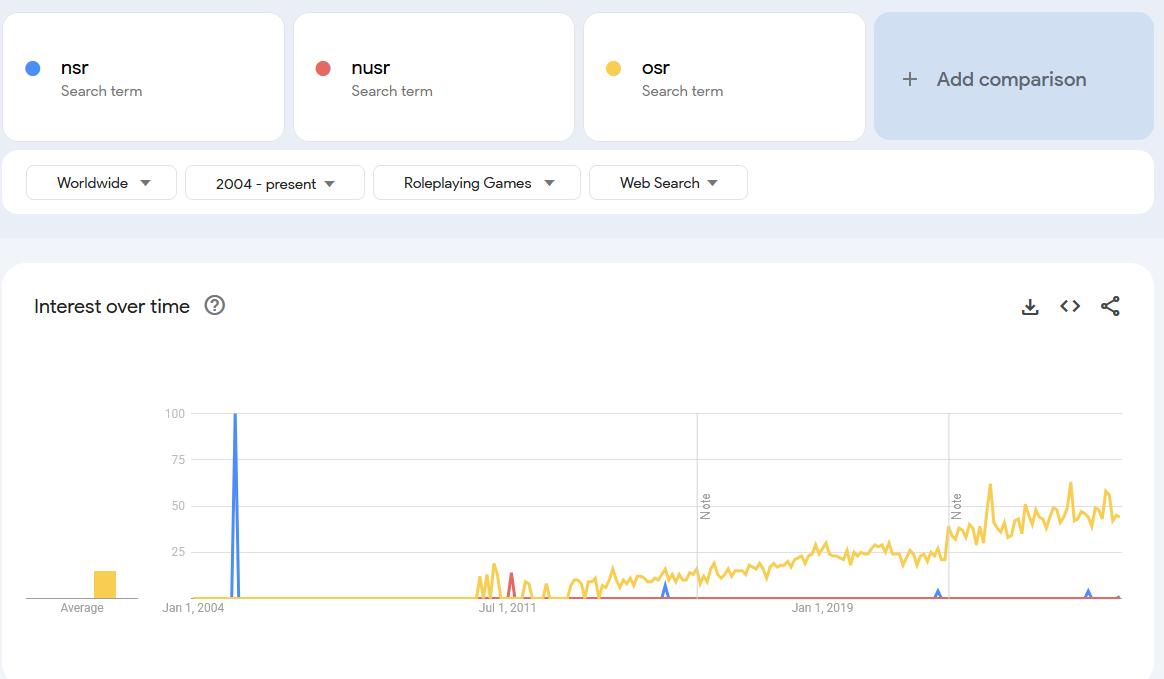Click the 75 y-axis label
The width and height of the screenshot is (1164, 679).
pos(177,460)
